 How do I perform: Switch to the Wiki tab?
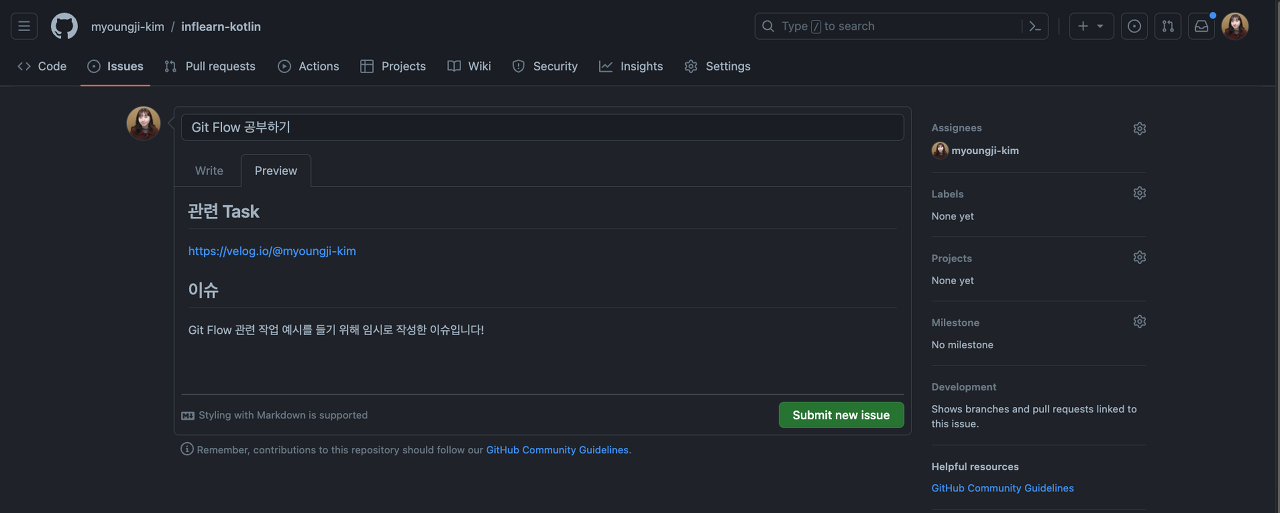[469, 66]
